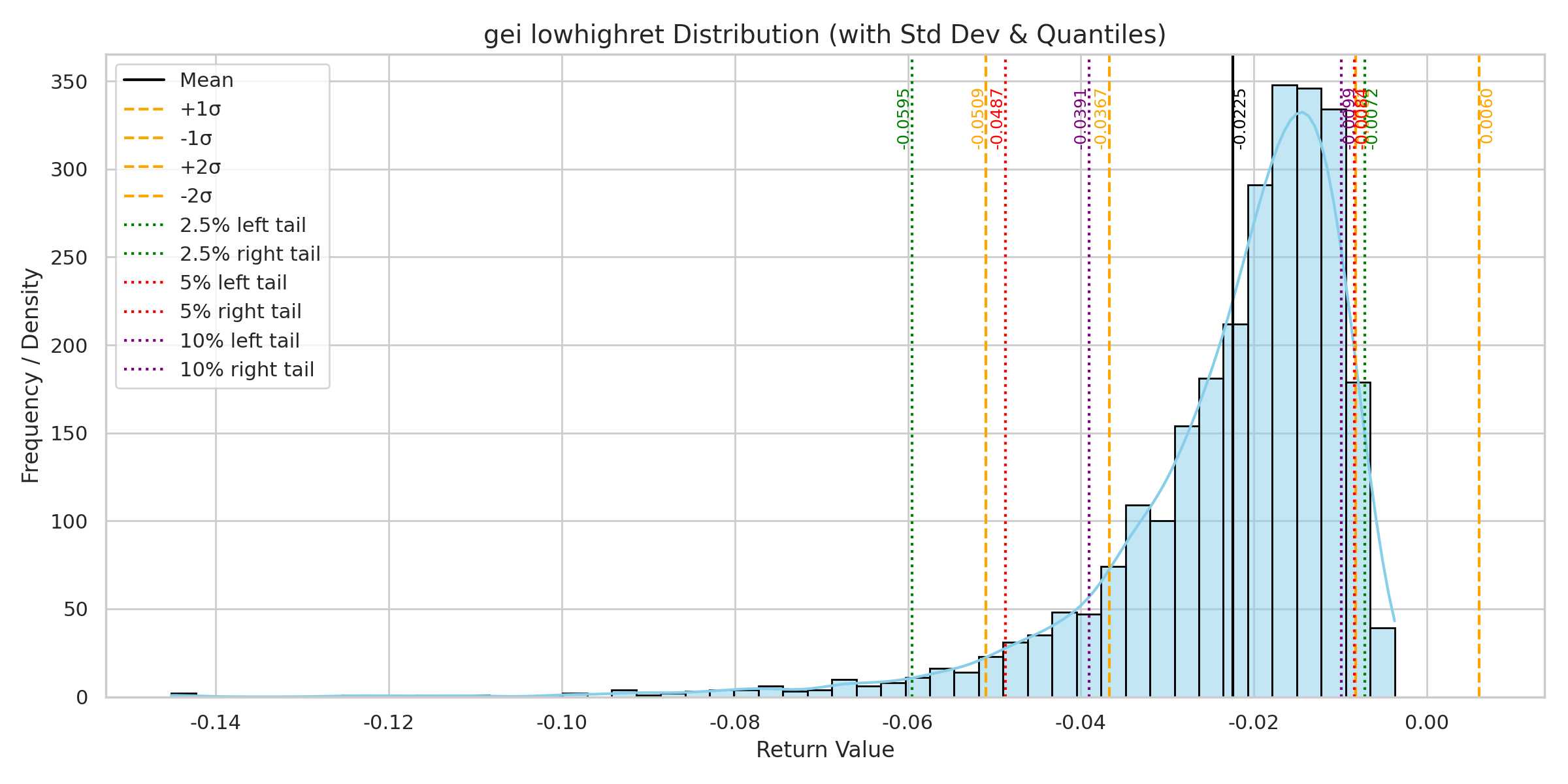This screenshot has height=784, width=1568.
Task: Click the Mean legend entry
Action: [x=206, y=80]
